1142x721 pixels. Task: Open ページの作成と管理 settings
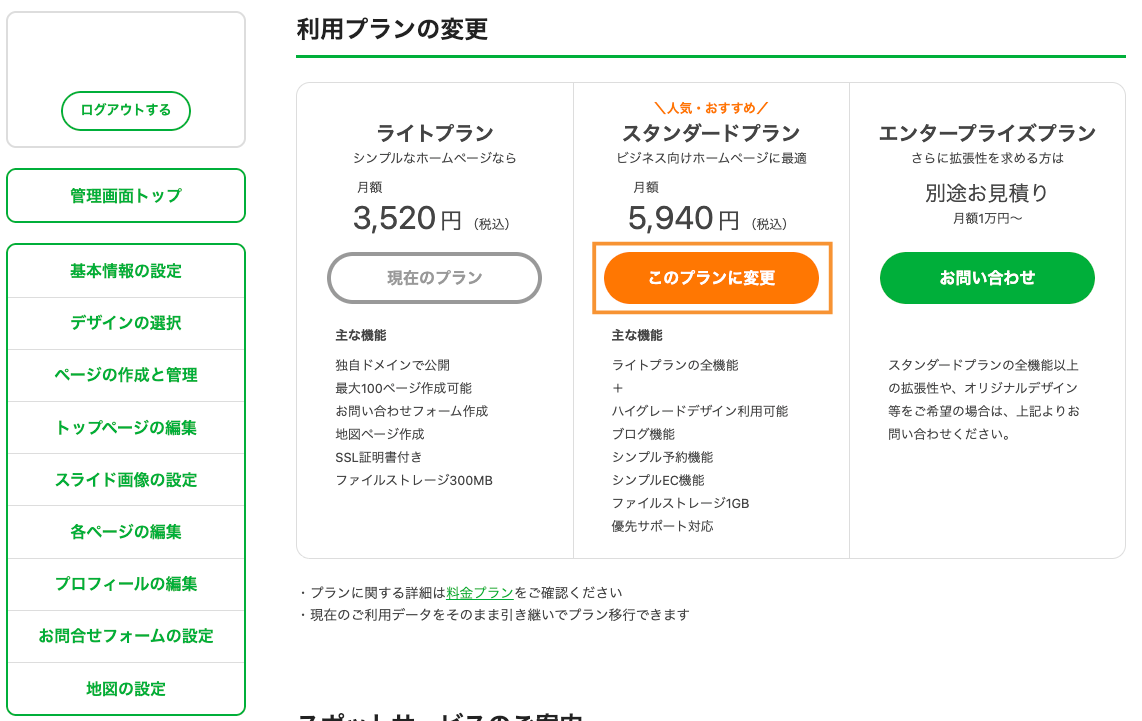125,375
